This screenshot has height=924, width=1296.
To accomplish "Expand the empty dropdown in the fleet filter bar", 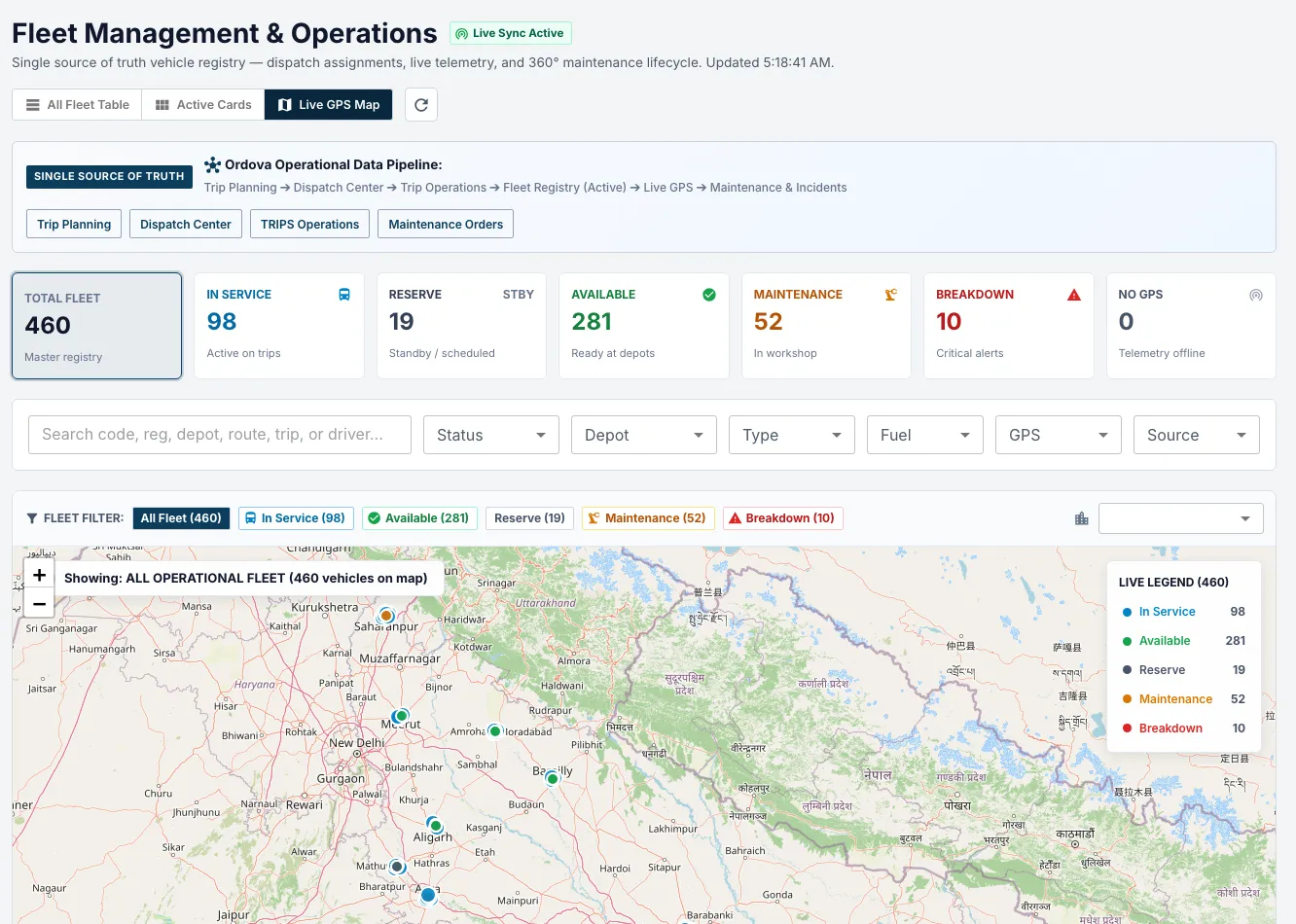I will coord(1181,518).
